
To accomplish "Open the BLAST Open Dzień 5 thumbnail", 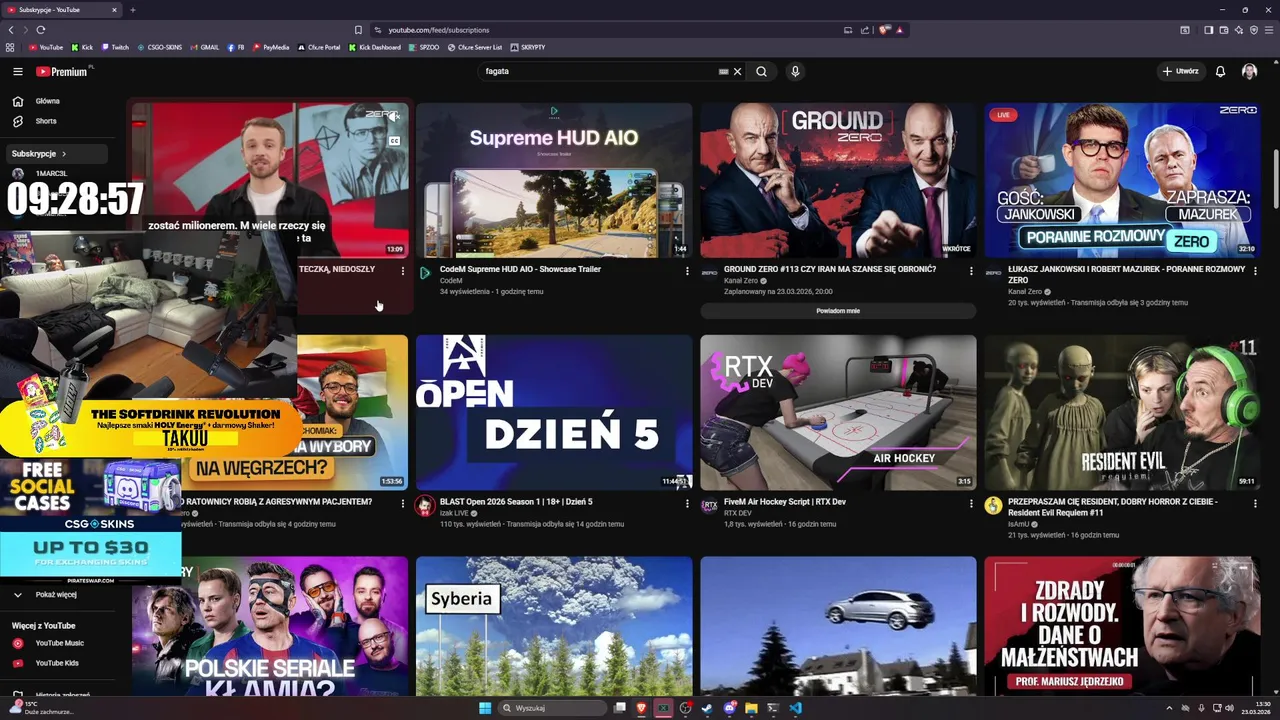I will 554,412.
